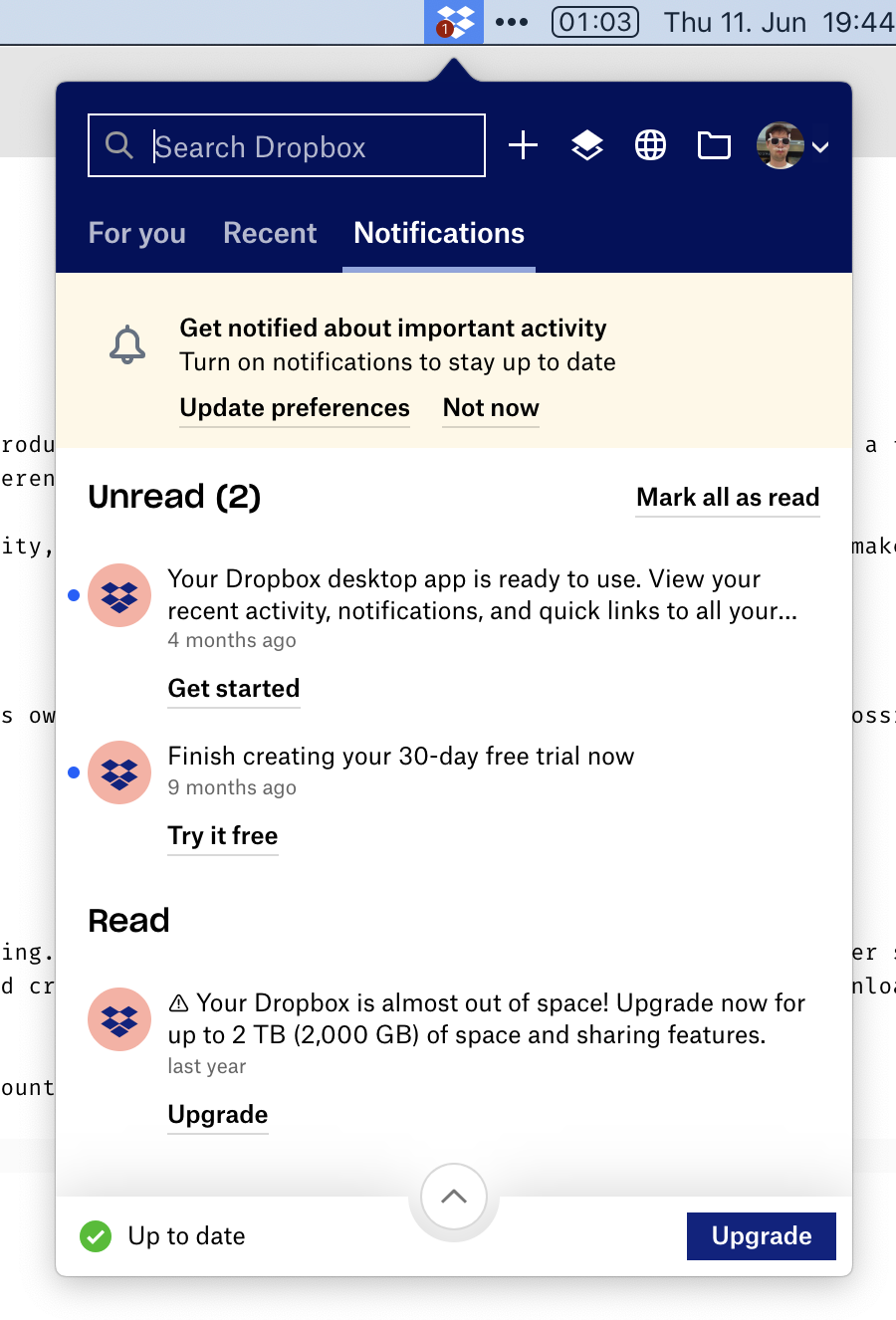Open Dropbox website via globe icon
This screenshot has width=896, height=1320.
pos(650,145)
